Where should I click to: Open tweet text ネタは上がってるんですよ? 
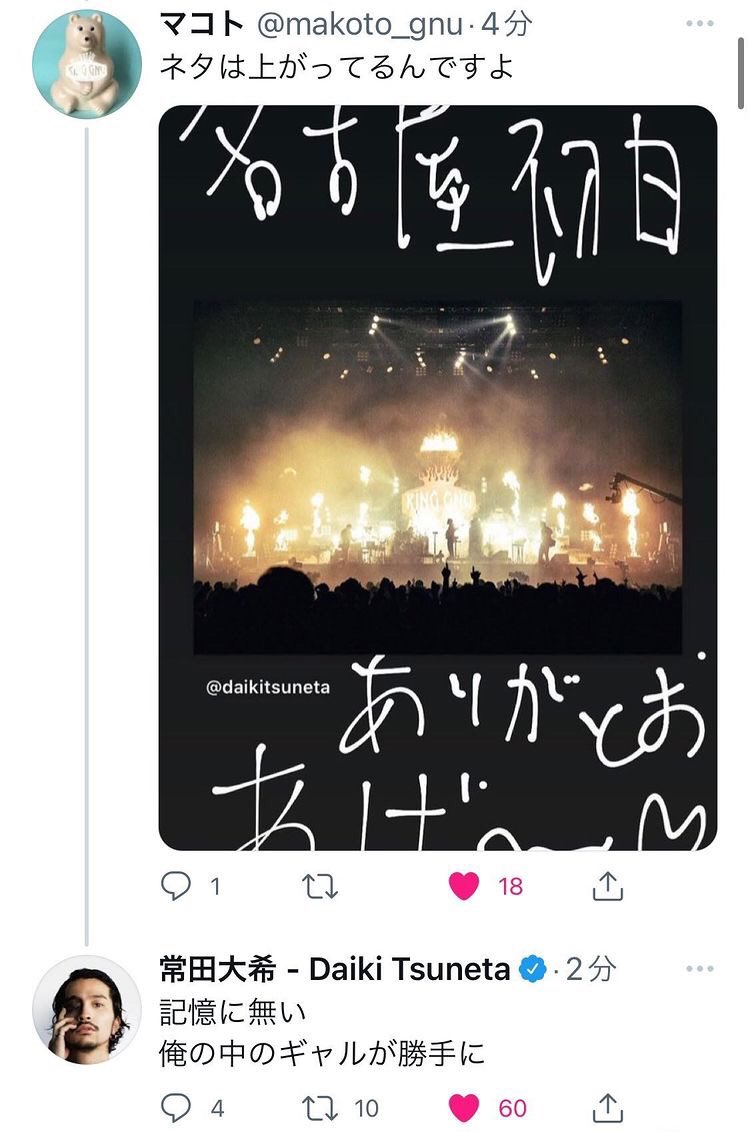tap(336, 66)
